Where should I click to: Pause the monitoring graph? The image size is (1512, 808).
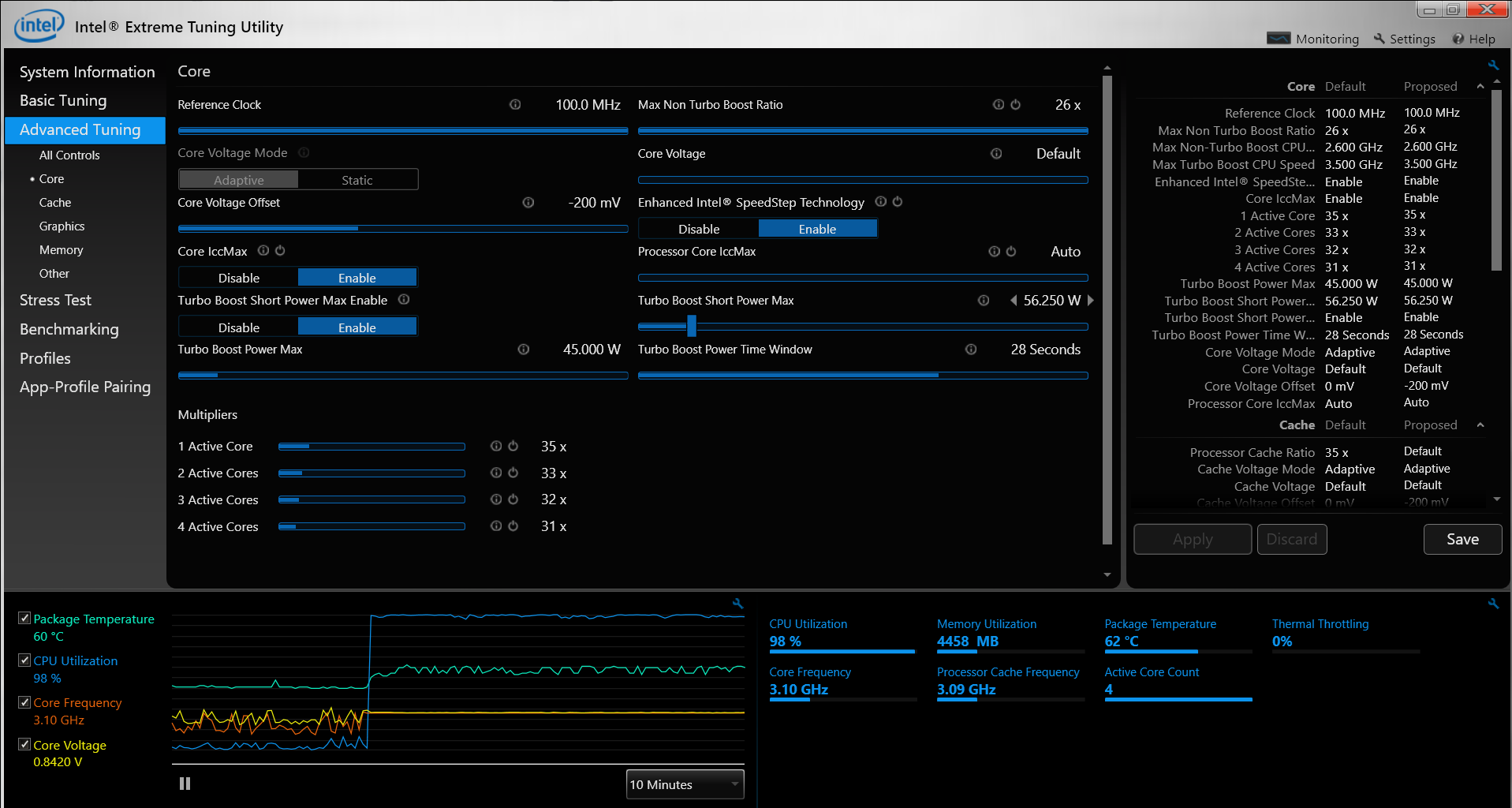(185, 784)
